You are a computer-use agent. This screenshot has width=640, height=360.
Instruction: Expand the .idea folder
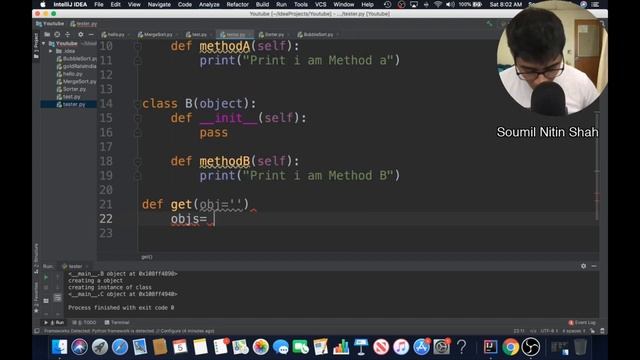pyautogui.click(x=51, y=51)
